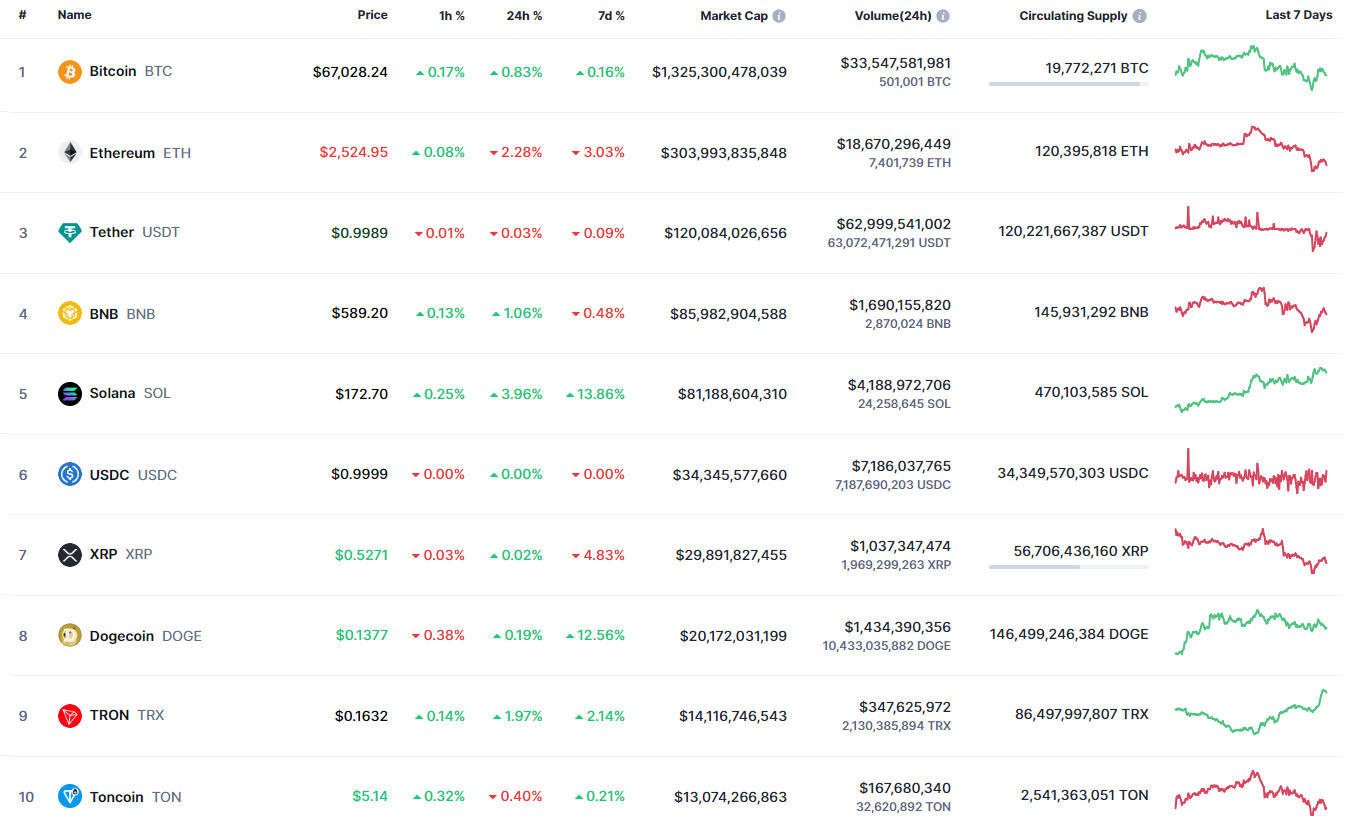The image size is (1361, 834).
Task: Open Solana's last 7 days chart
Action: pos(1251,390)
